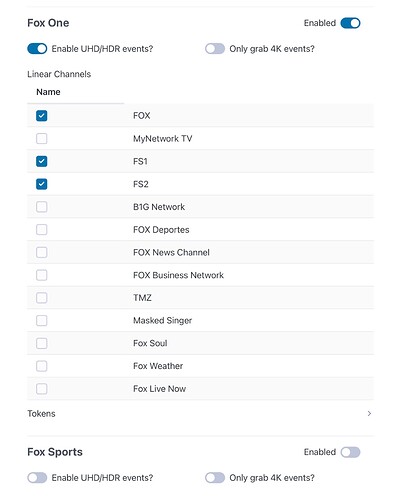Uncheck the FOX channel checkbox
The image size is (395, 500).
click(x=42, y=116)
